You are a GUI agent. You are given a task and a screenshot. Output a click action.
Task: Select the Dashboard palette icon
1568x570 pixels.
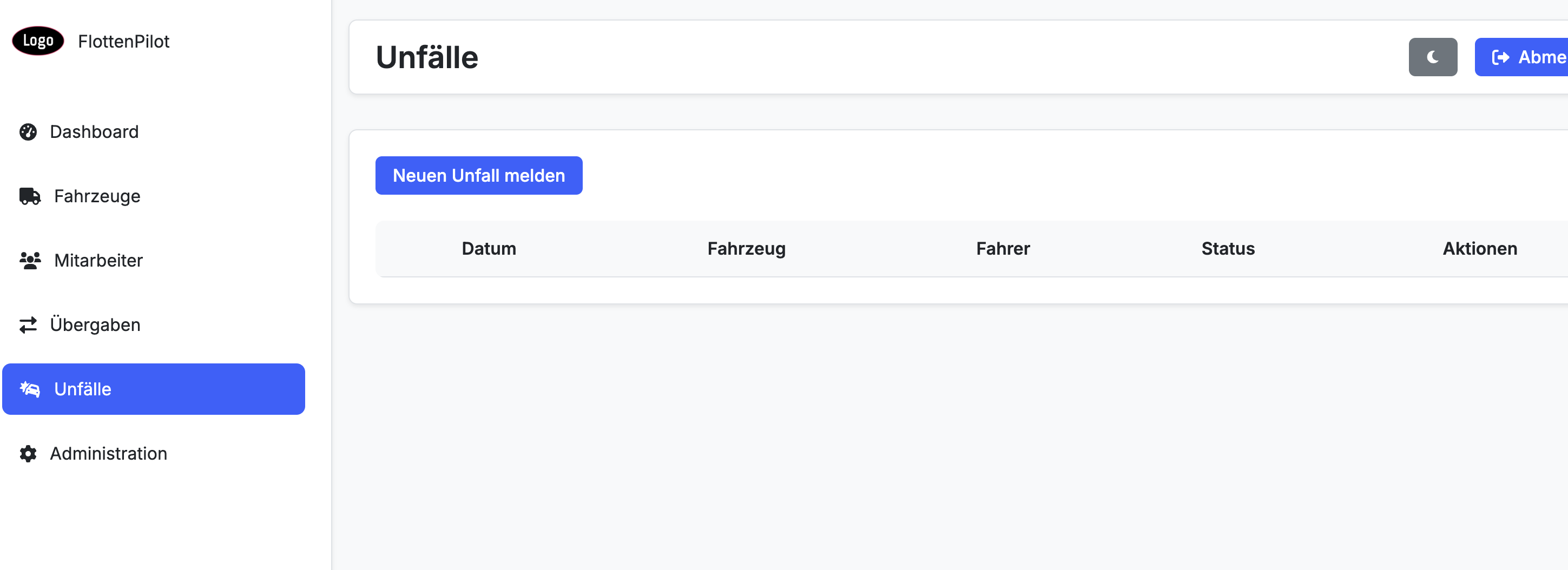point(29,131)
